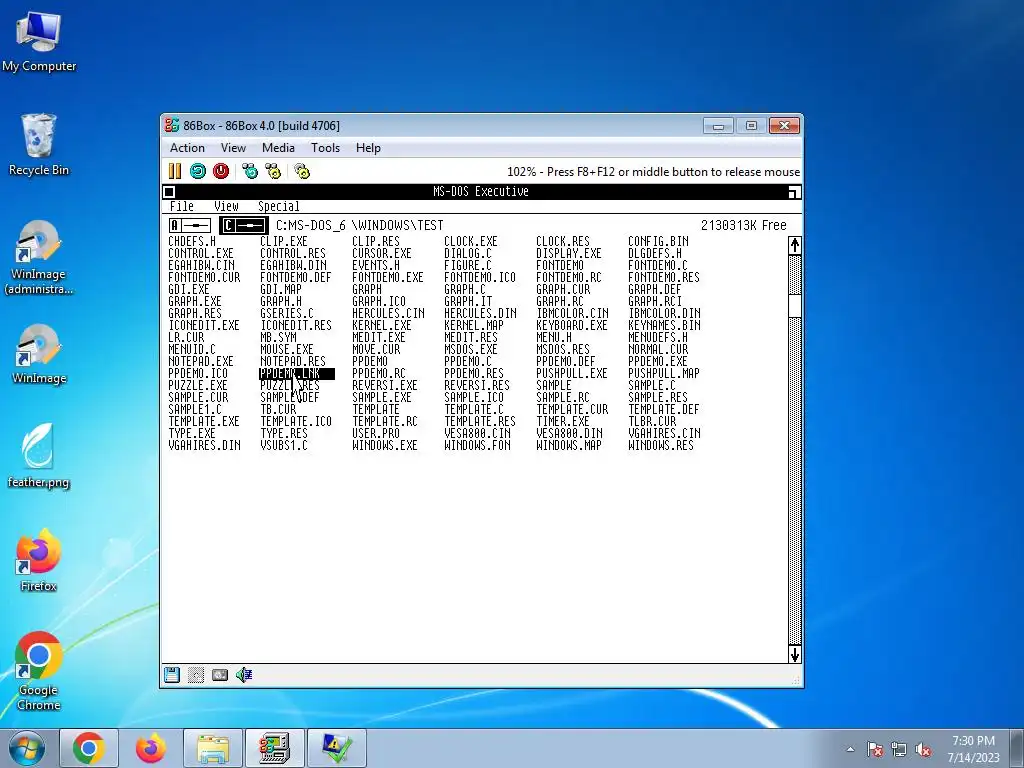1024x768 pixels.
Task: Open My Computer desktop icon
Action: point(39,40)
